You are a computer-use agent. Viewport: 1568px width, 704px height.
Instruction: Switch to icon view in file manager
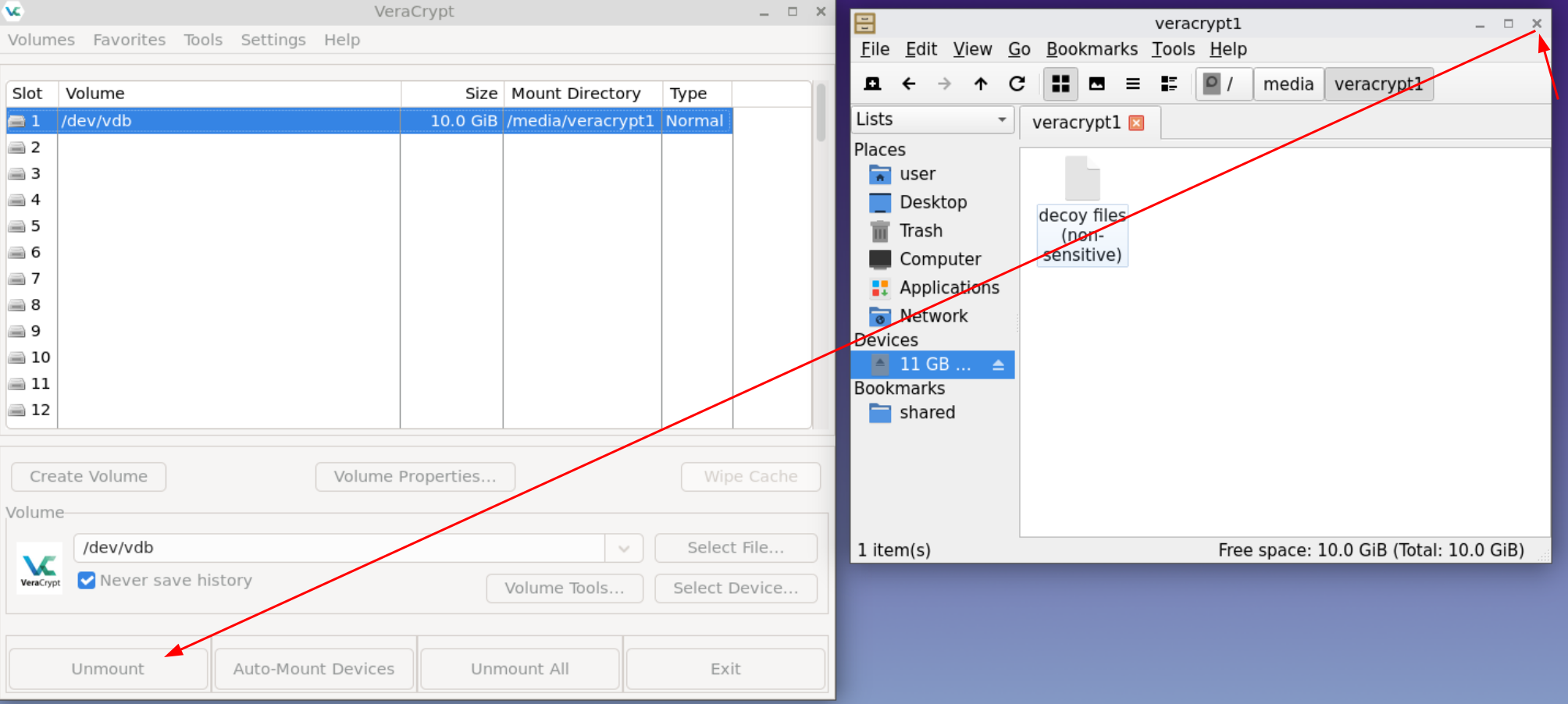(1060, 84)
